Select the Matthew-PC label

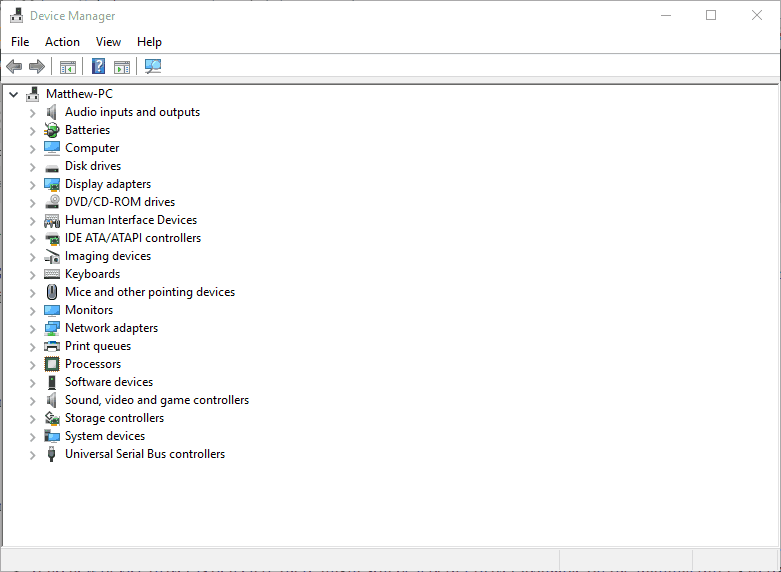[x=79, y=94]
